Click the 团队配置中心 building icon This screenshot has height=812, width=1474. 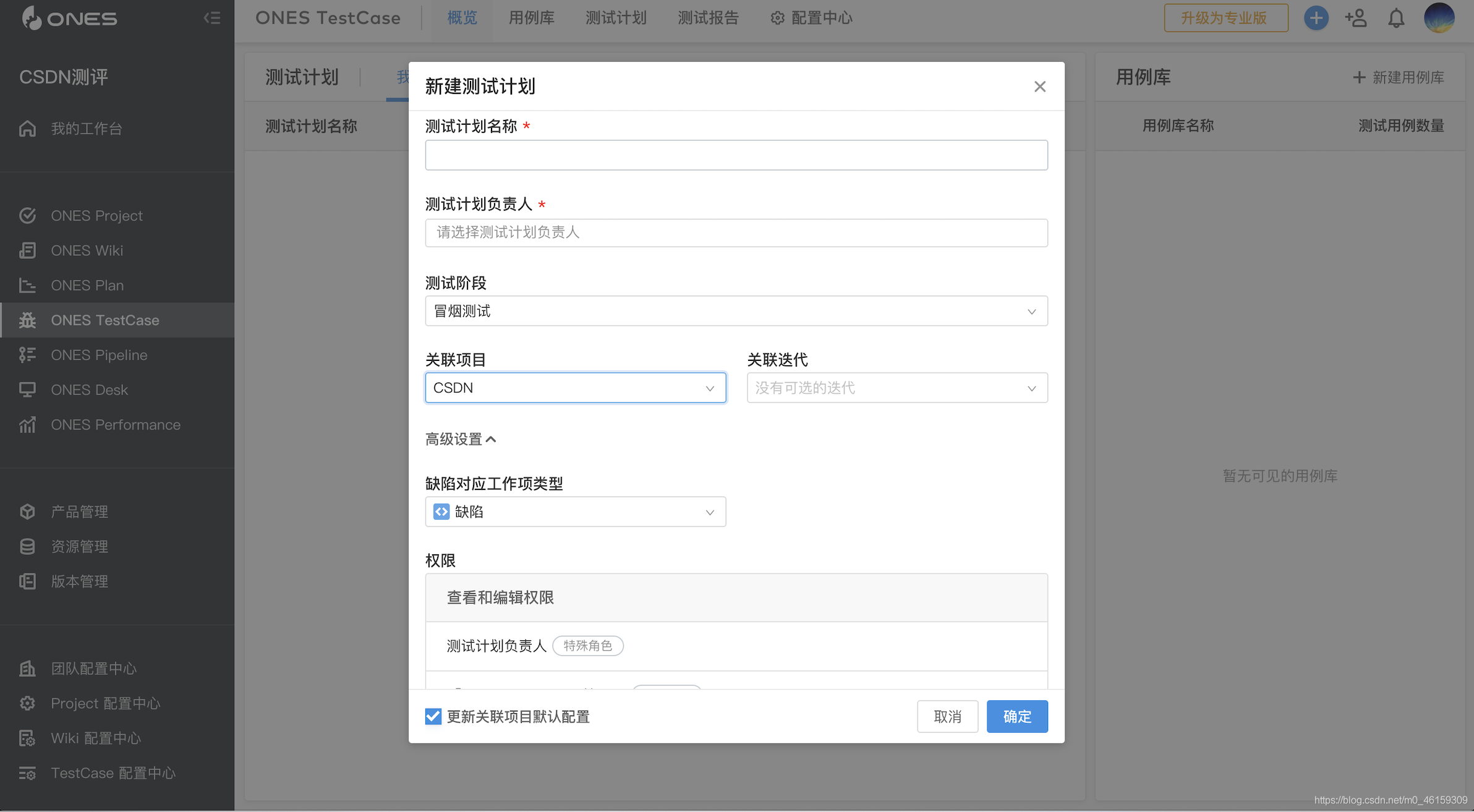click(27, 669)
